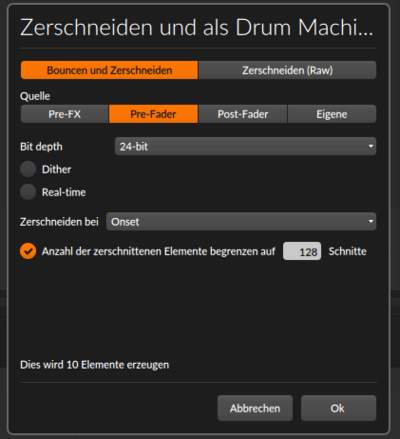
Task: Enable the Dither option
Action: click(x=28, y=169)
